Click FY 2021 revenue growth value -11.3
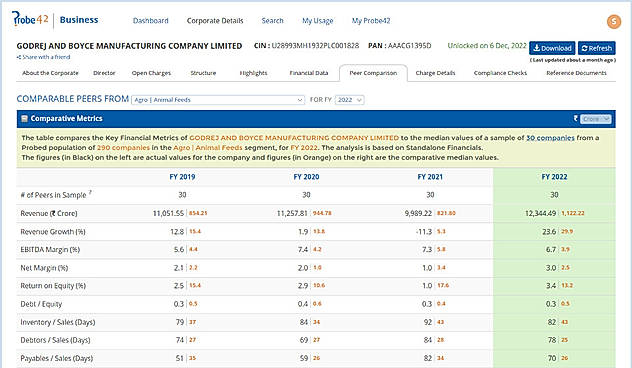Screen dimensions: 632x368 coord(423,232)
